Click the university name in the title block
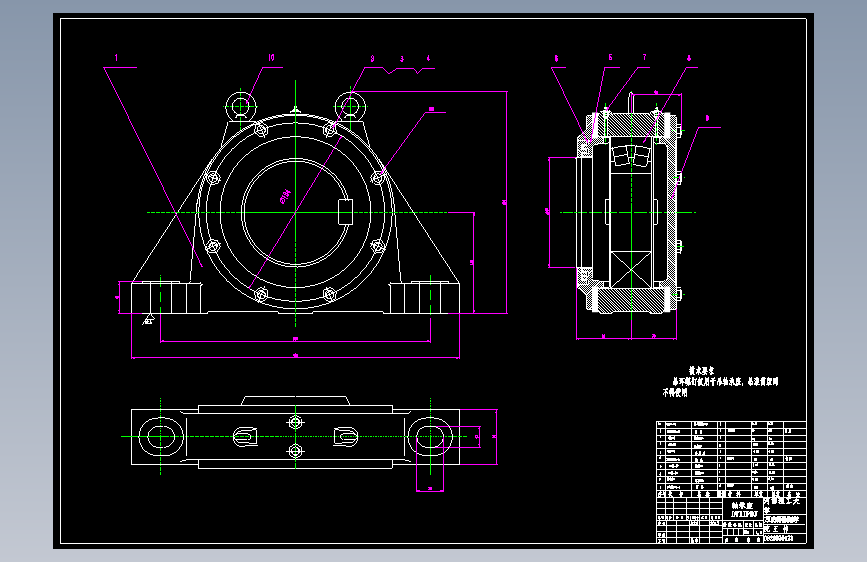This screenshot has width=867, height=562. coord(782,504)
